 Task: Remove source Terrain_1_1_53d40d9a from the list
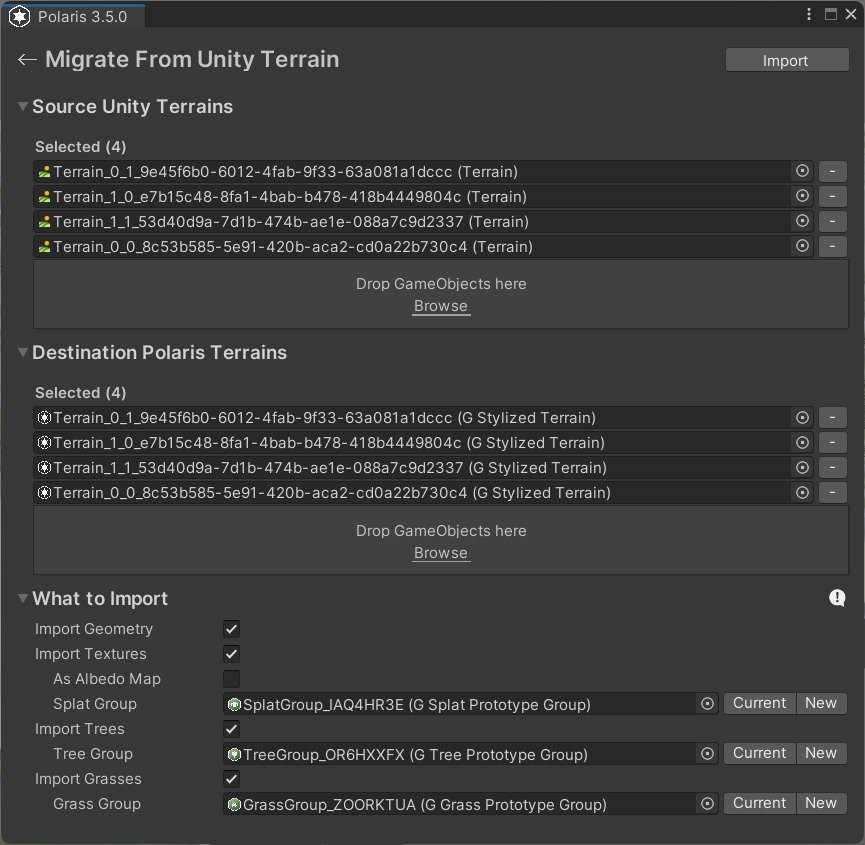(832, 222)
